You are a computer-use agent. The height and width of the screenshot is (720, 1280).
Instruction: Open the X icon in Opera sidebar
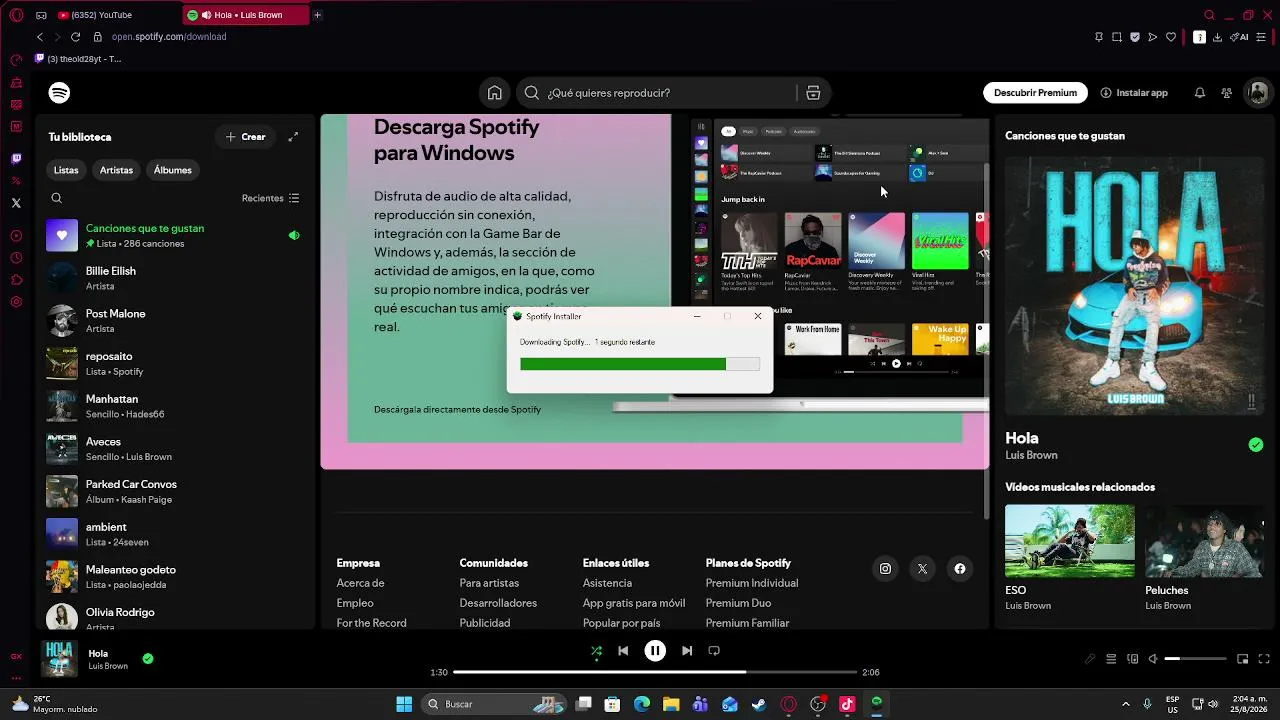(16, 203)
